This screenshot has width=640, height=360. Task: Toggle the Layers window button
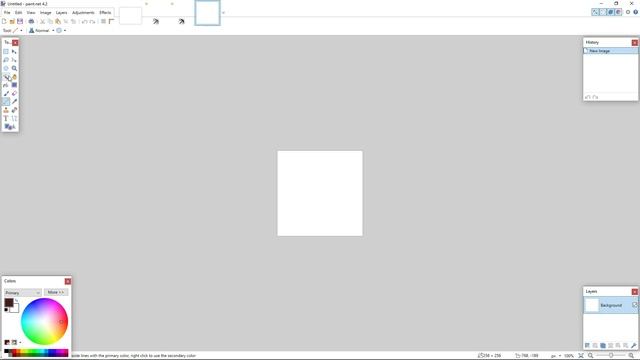[611, 12]
